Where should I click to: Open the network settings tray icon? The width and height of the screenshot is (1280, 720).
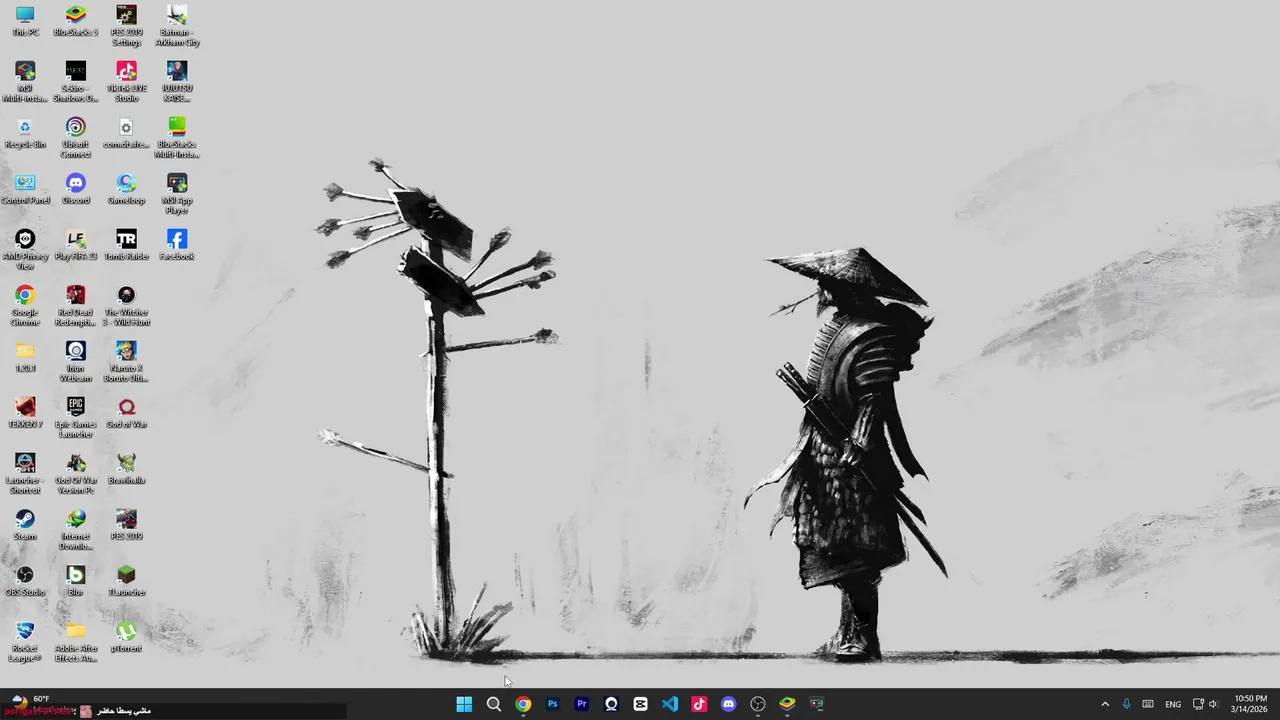(1198, 704)
